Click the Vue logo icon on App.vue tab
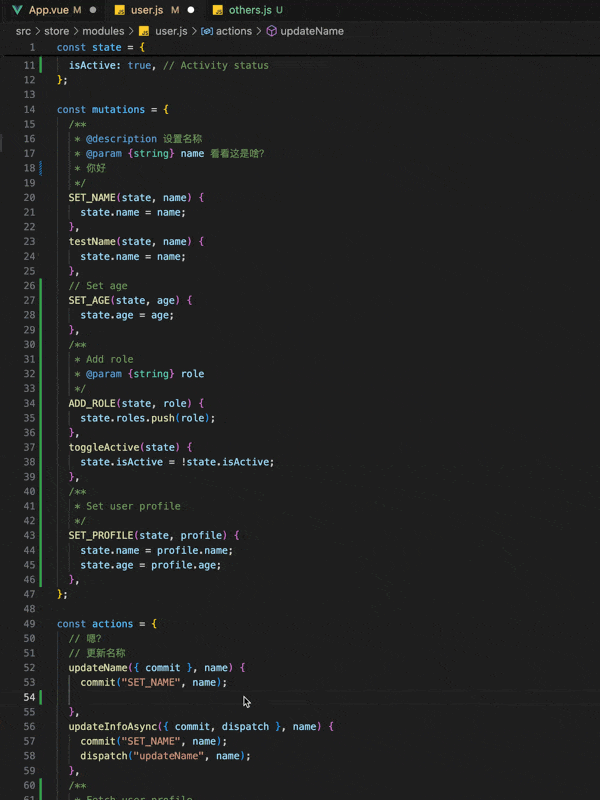 [17, 10]
